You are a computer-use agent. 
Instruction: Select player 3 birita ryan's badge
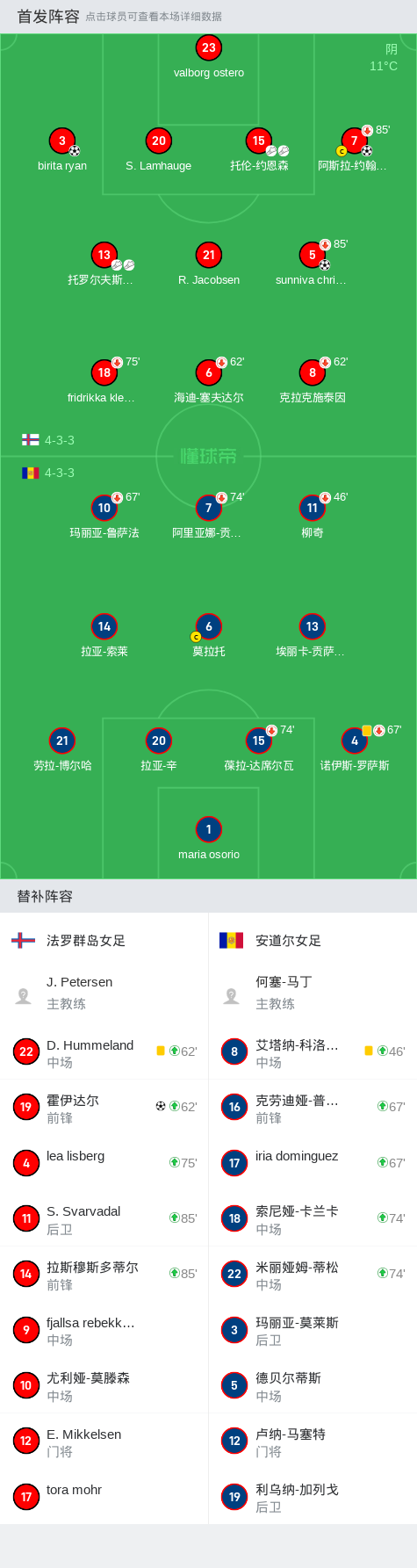pos(62,141)
